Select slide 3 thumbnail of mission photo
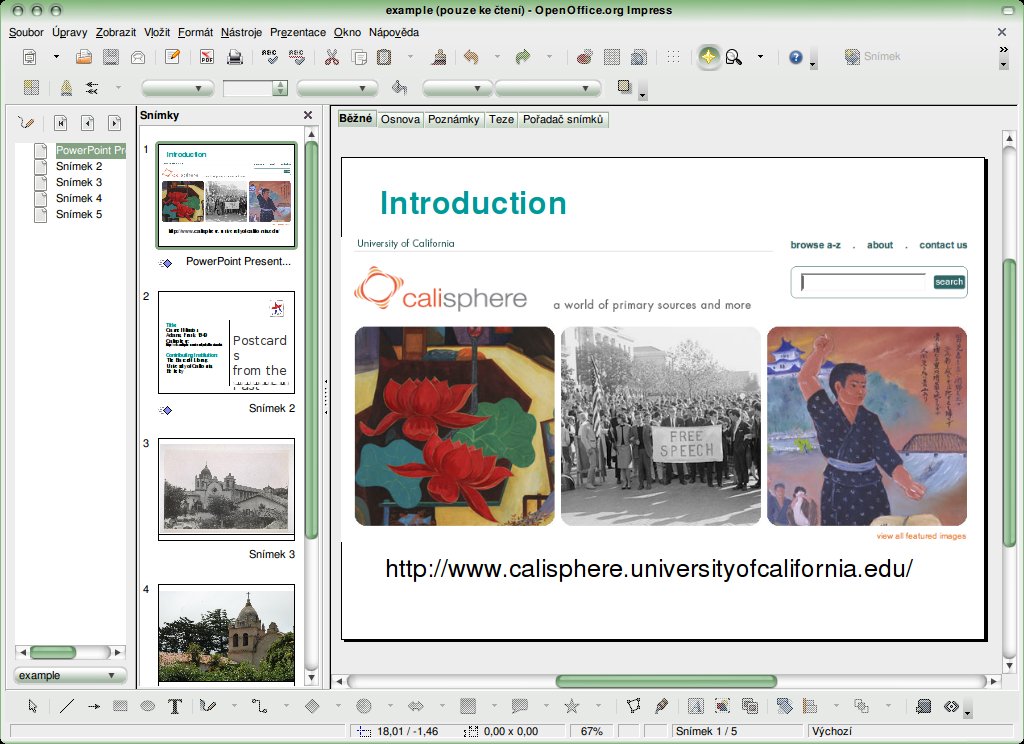The height and width of the screenshot is (744, 1024). click(226, 489)
